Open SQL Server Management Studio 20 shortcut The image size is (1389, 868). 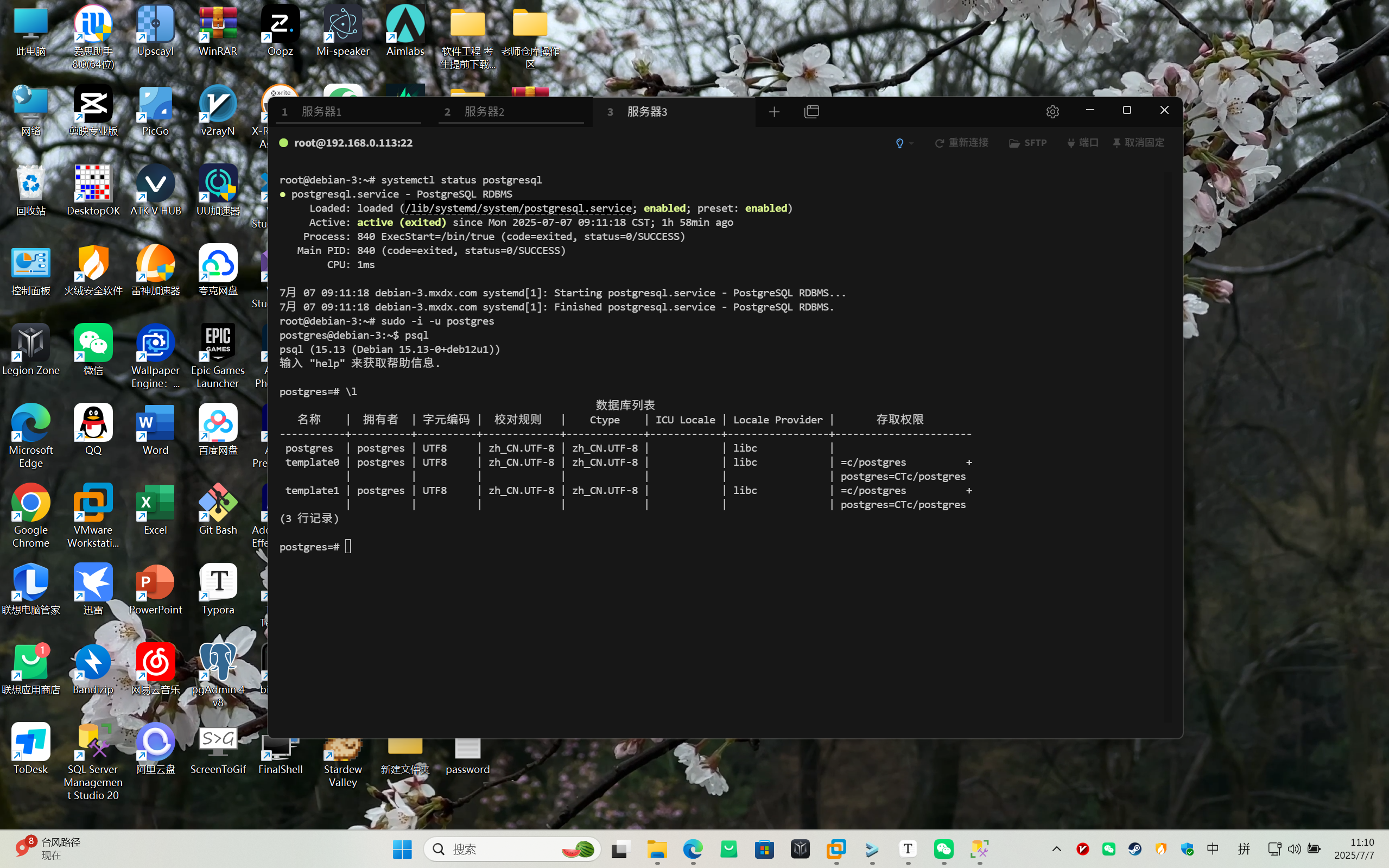coord(93,762)
